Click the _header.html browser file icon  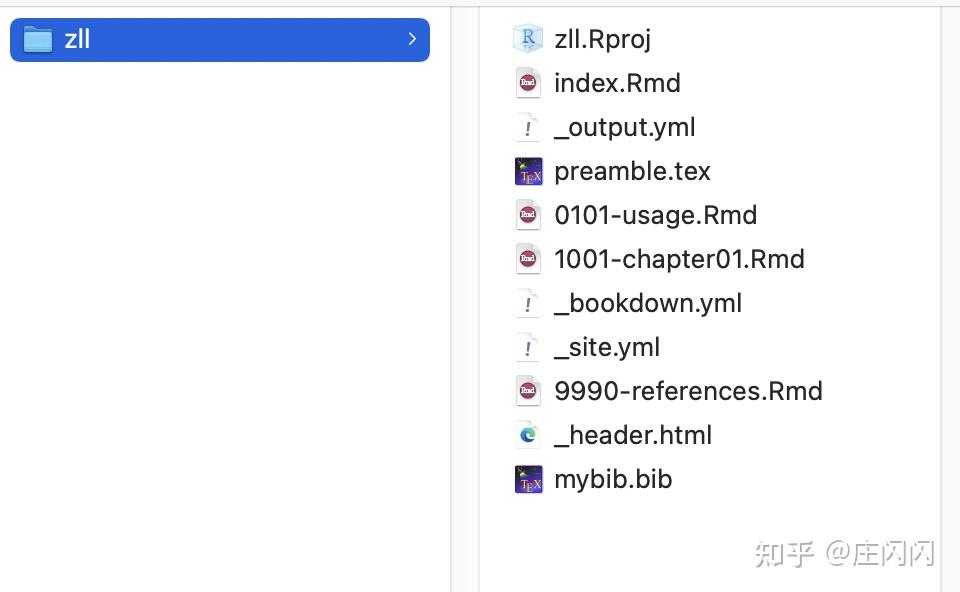(x=528, y=435)
